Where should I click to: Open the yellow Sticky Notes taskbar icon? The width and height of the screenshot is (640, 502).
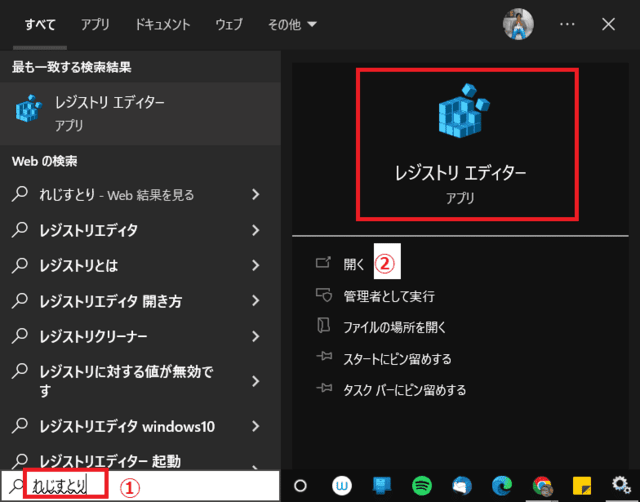coord(581,486)
